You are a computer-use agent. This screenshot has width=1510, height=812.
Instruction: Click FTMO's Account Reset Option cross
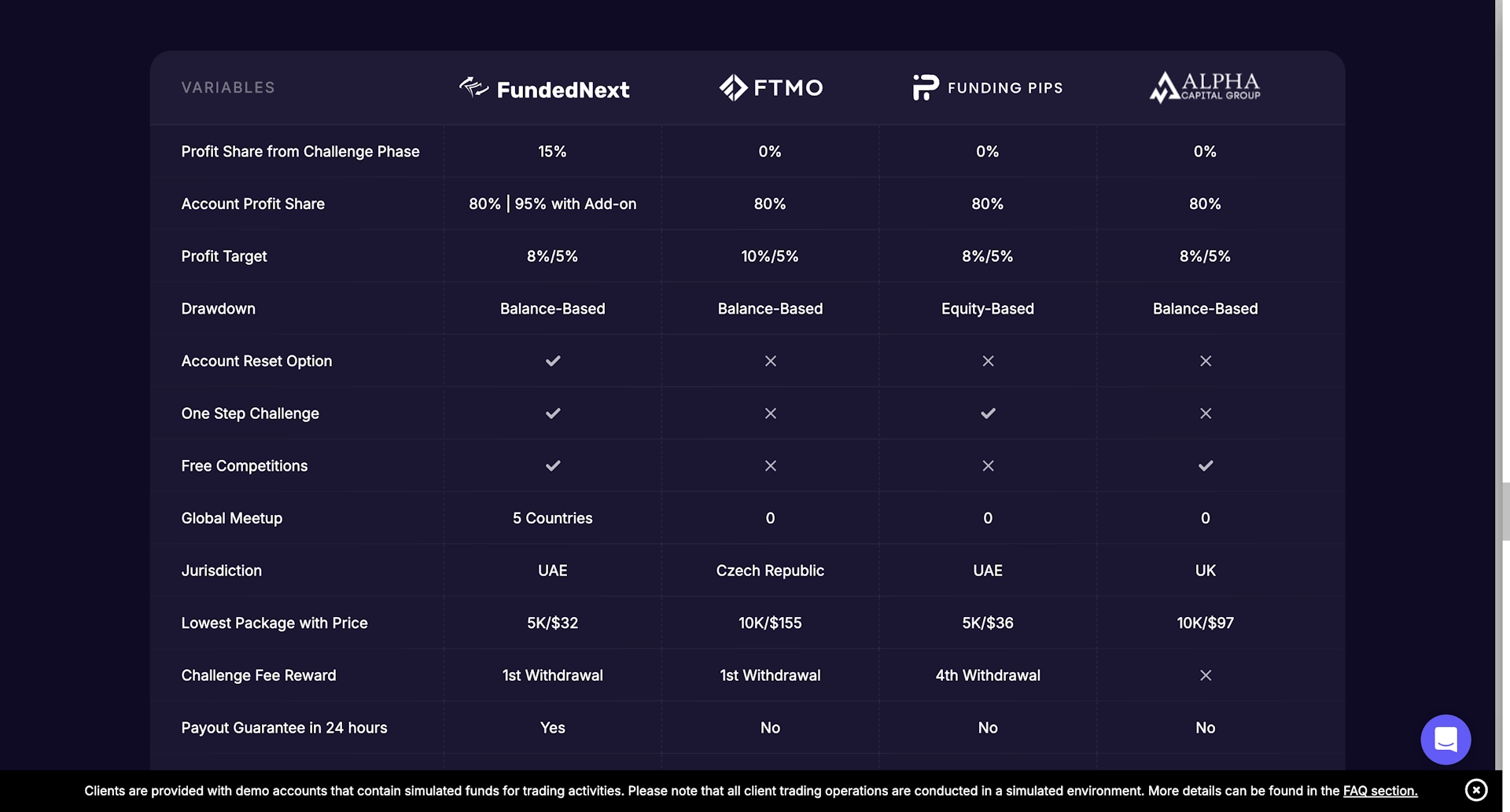[x=771, y=361]
